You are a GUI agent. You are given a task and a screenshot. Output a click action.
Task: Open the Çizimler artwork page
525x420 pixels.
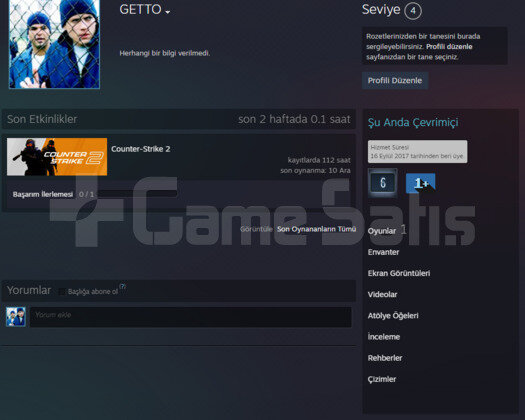[x=382, y=379]
